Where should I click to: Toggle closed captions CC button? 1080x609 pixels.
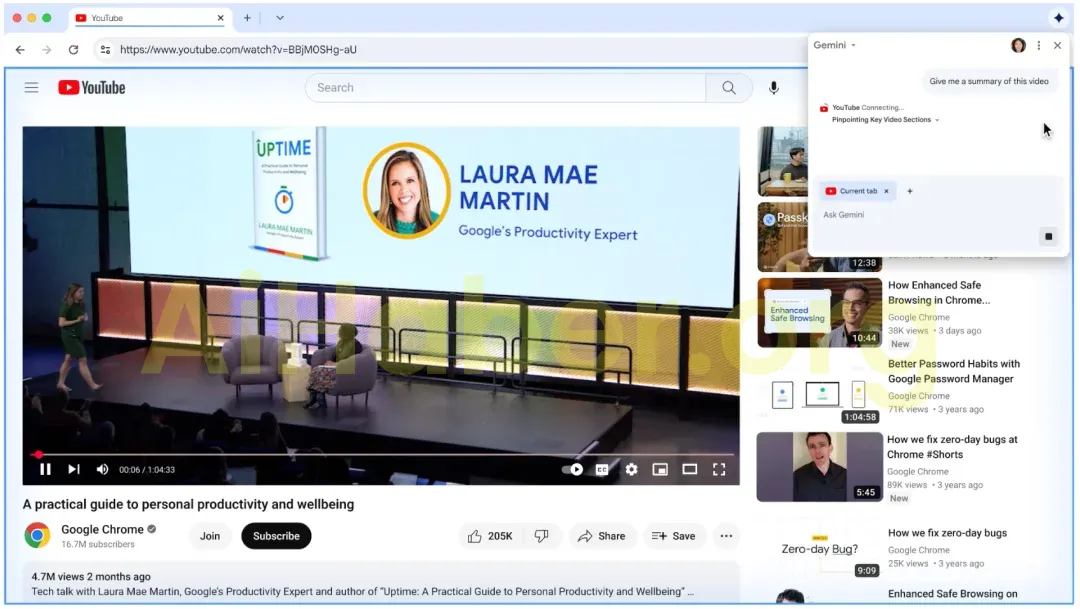pos(602,469)
